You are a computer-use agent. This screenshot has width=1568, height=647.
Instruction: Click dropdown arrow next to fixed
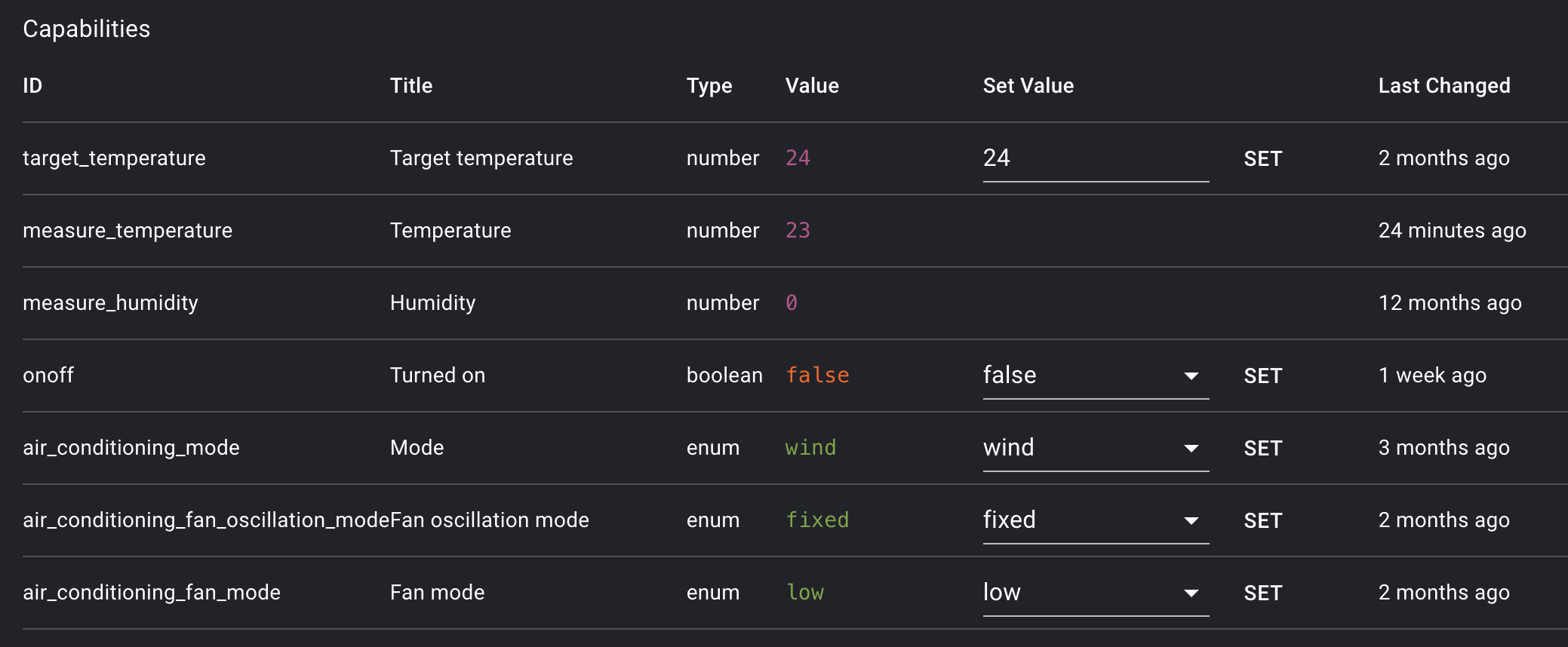coord(1191,521)
